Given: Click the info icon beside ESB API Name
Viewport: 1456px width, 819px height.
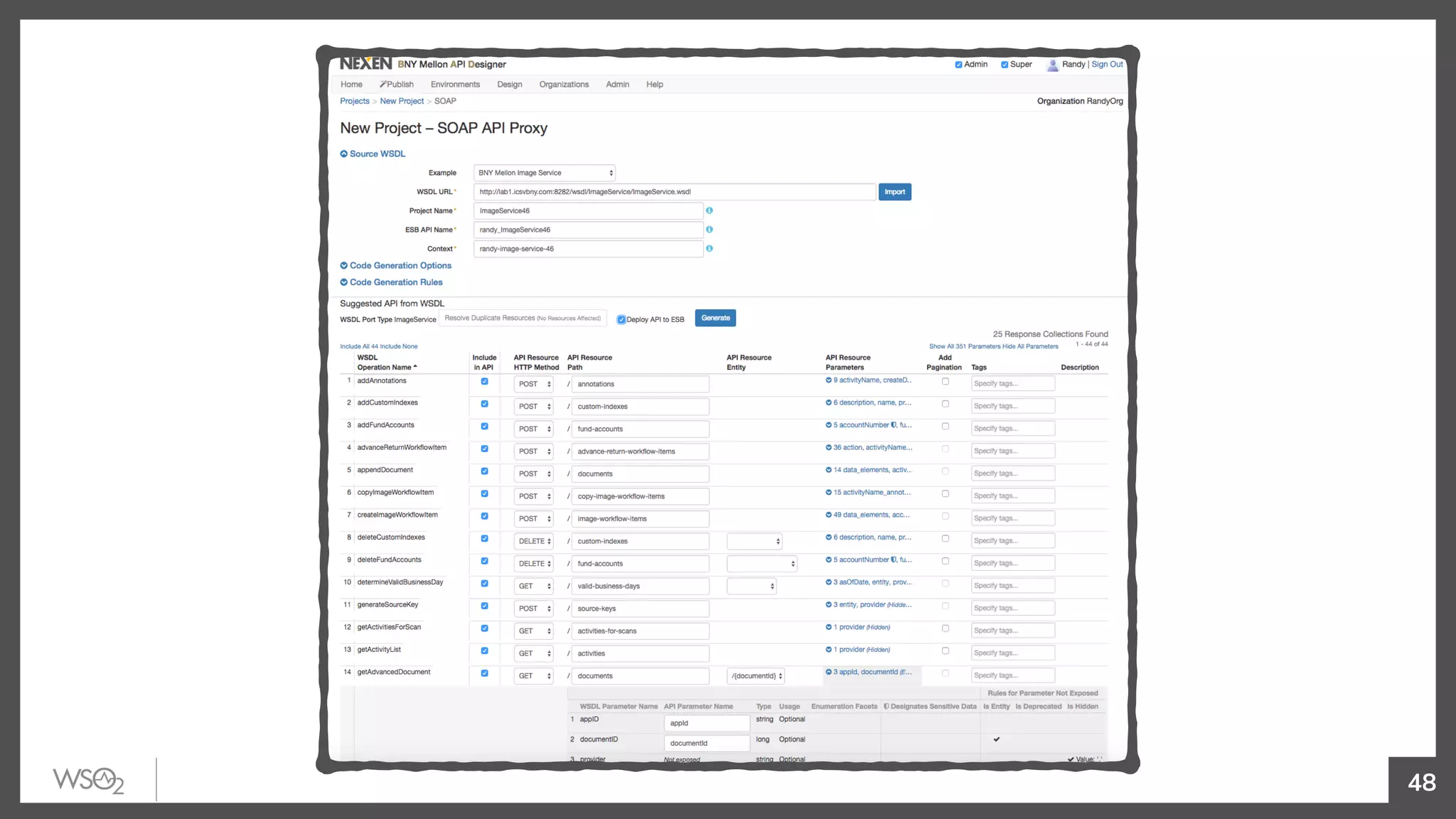Looking at the screenshot, I should 709,230.
